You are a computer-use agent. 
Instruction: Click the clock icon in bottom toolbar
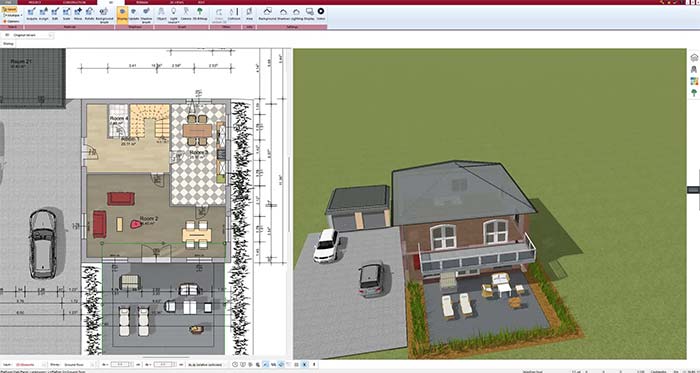(235, 365)
